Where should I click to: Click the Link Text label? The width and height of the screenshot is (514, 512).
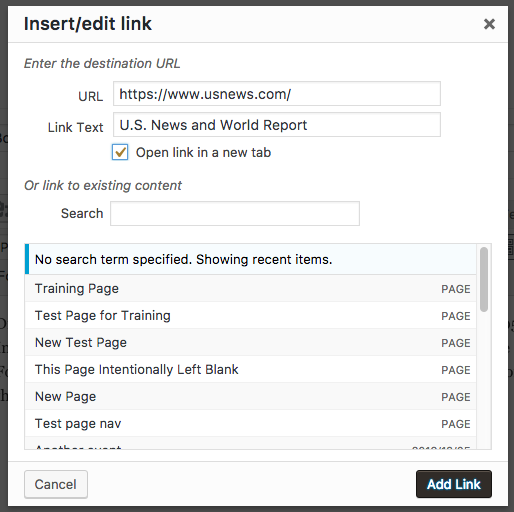tap(75, 127)
